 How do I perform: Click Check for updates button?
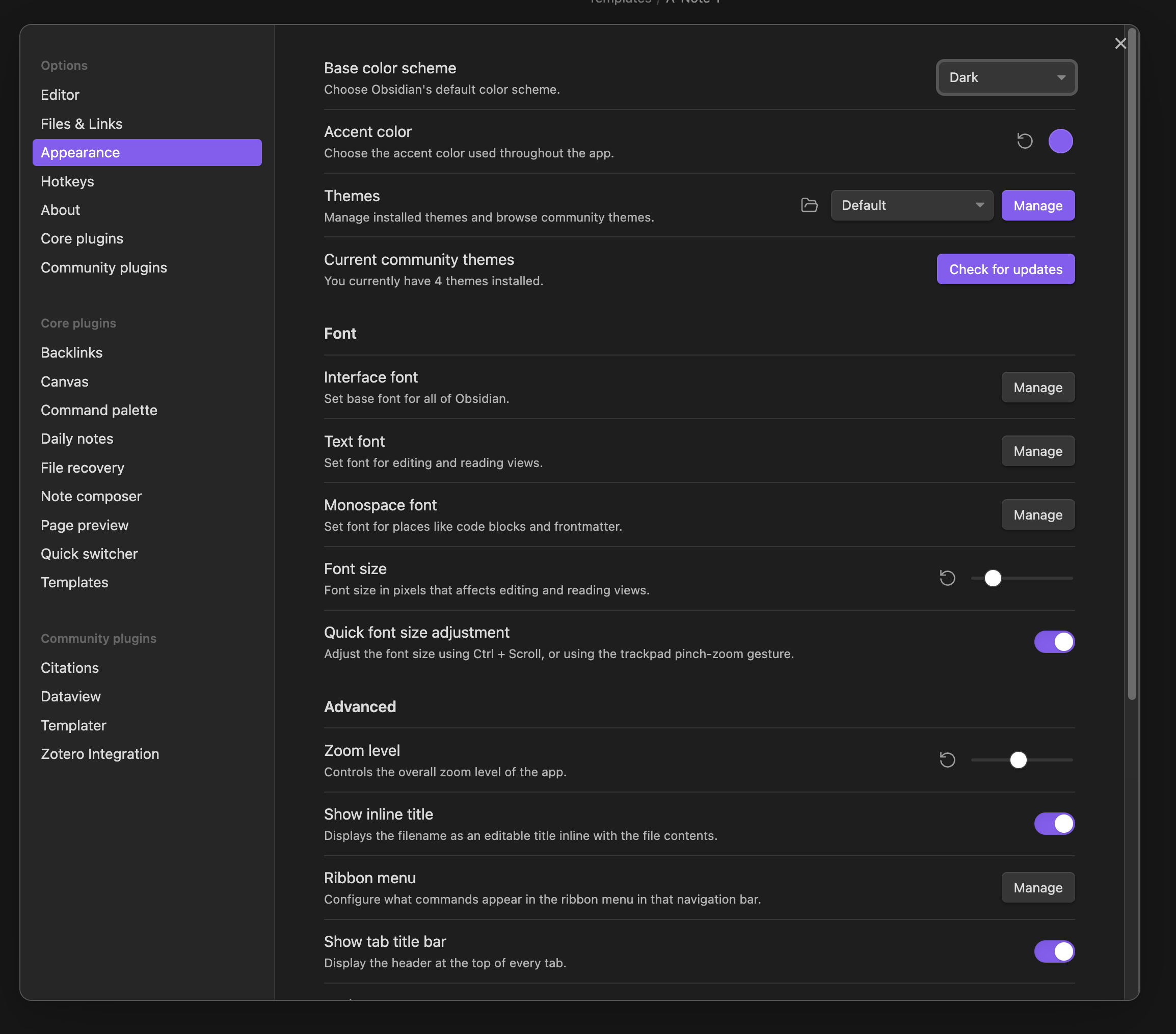coord(1005,269)
